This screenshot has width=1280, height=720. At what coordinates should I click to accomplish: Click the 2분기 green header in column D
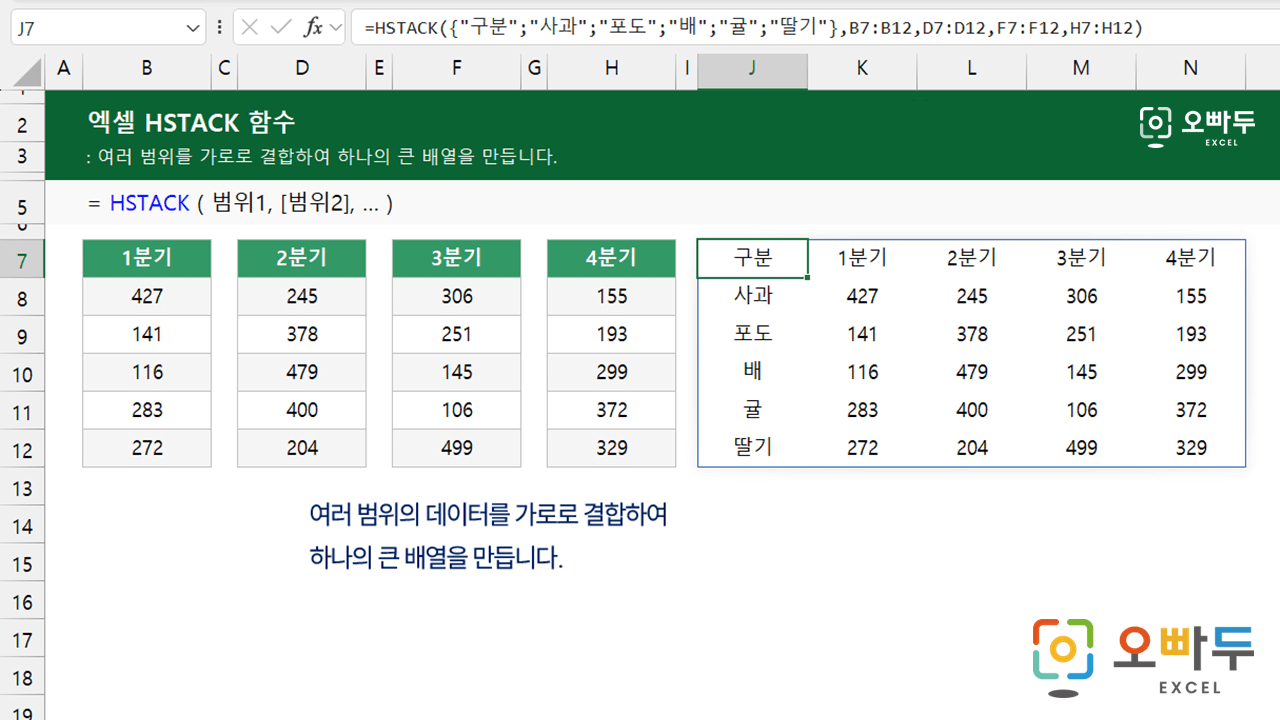(x=302, y=258)
